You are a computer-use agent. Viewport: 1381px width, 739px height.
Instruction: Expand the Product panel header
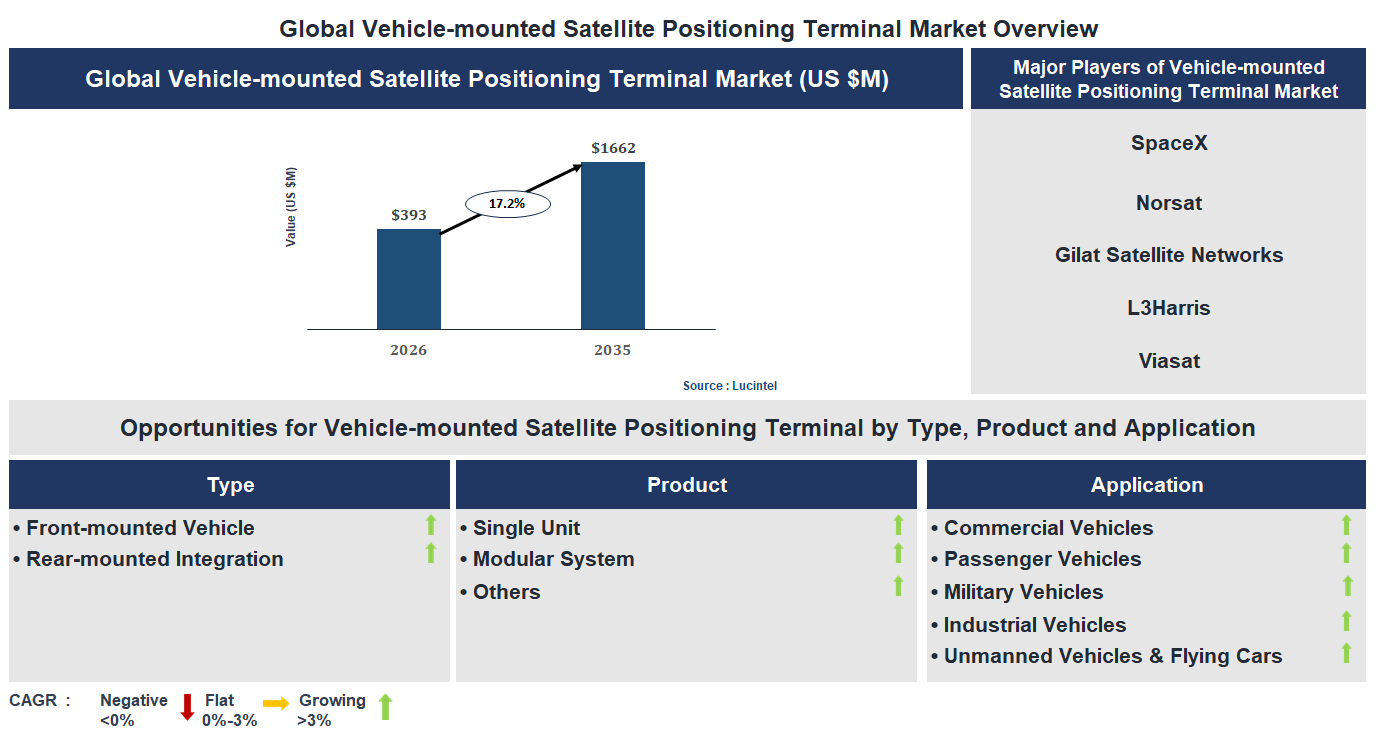[686, 484]
